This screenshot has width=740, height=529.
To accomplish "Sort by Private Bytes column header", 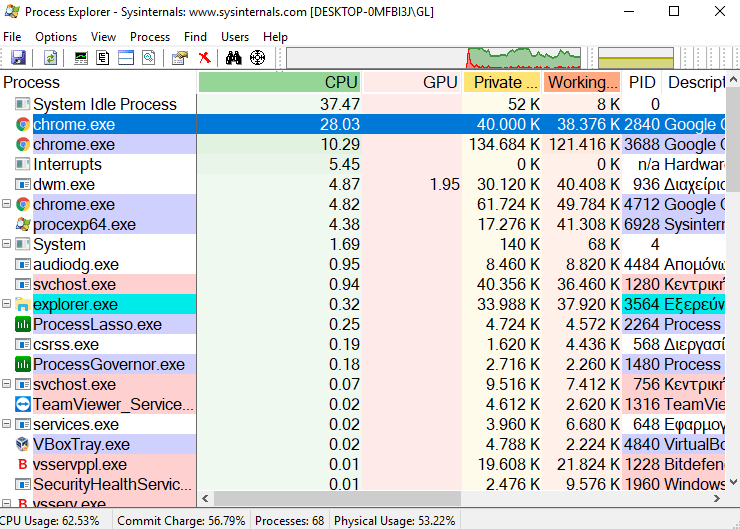I will [x=502, y=82].
